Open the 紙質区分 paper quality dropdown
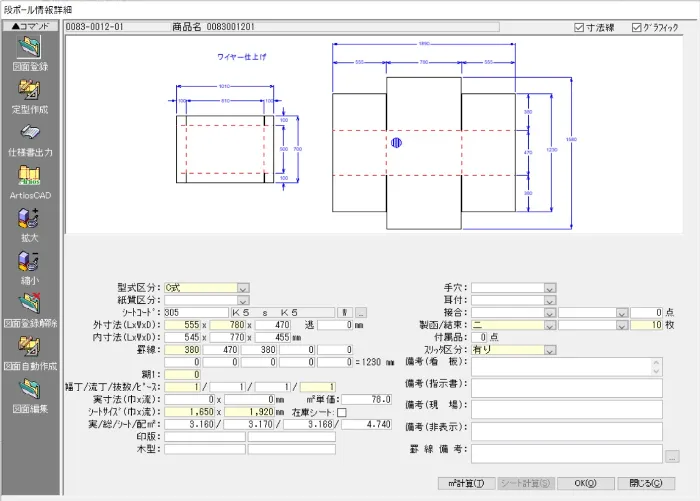The height and width of the screenshot is (501, 700). pos(243,299)
